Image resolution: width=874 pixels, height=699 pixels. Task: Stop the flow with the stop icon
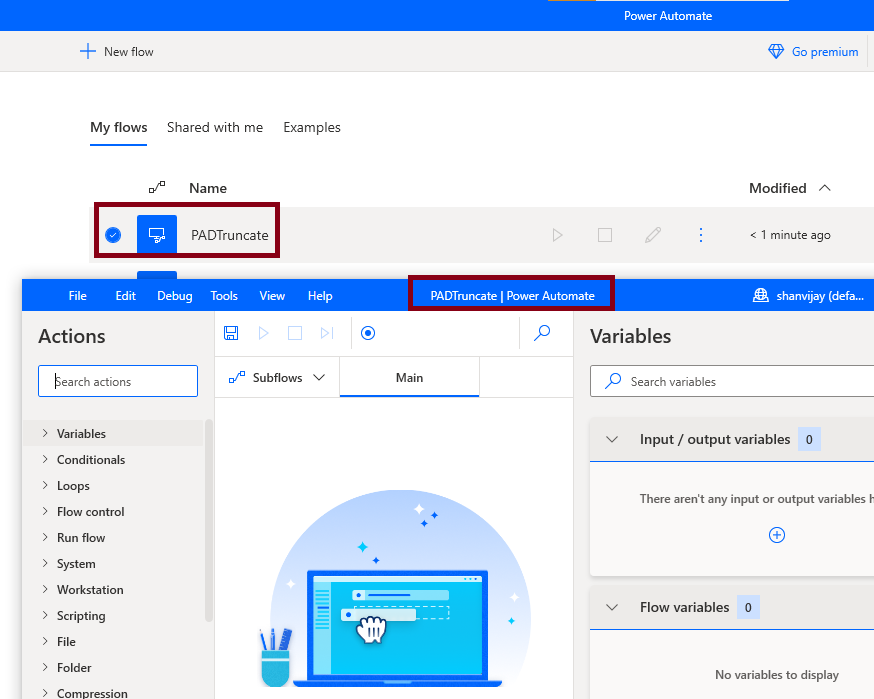pos(295,333)
